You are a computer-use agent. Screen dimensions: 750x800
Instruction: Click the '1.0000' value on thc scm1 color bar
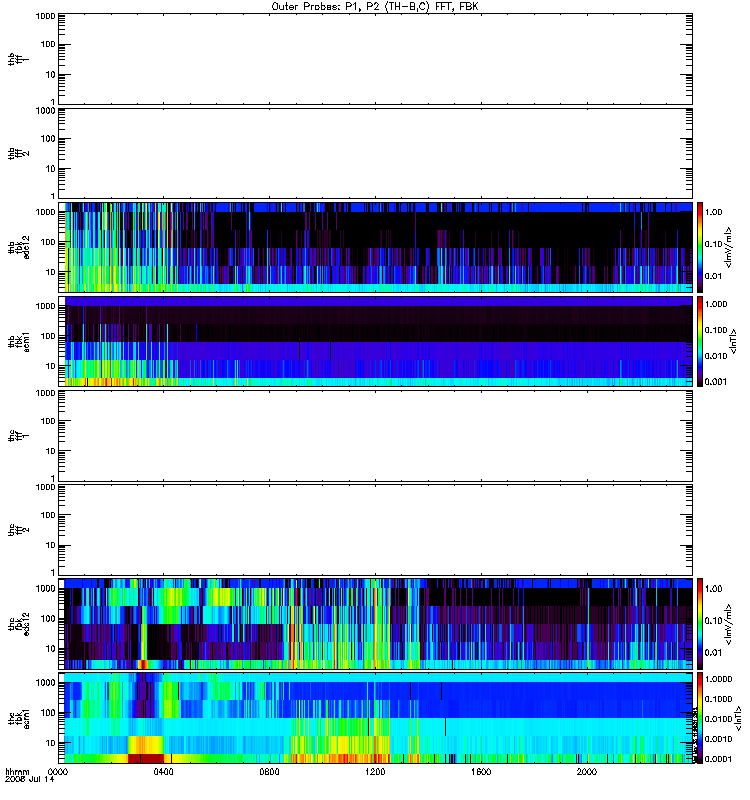pyautogui.click(x=718, y=679)
